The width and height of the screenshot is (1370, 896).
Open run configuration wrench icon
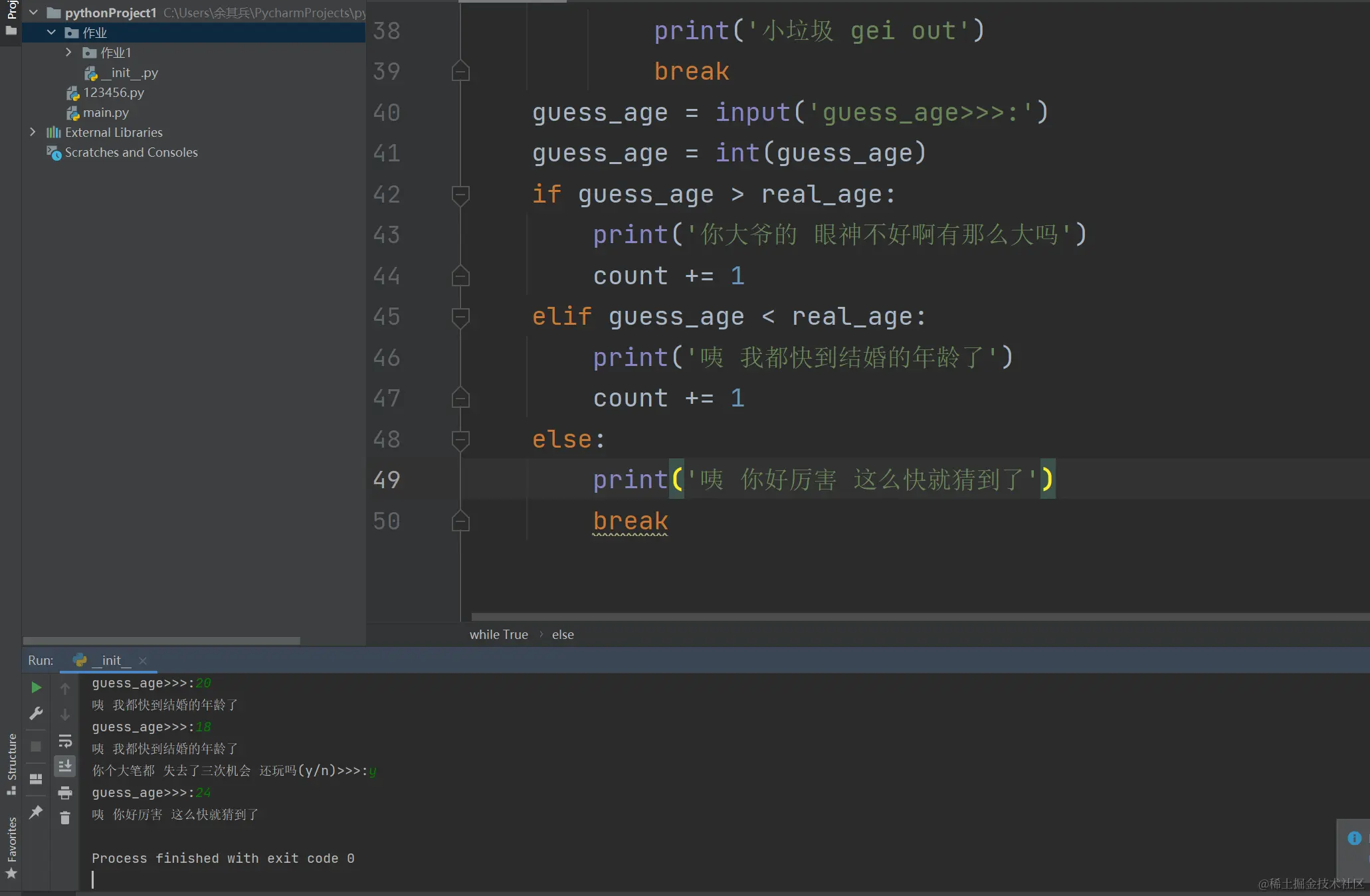36,713
